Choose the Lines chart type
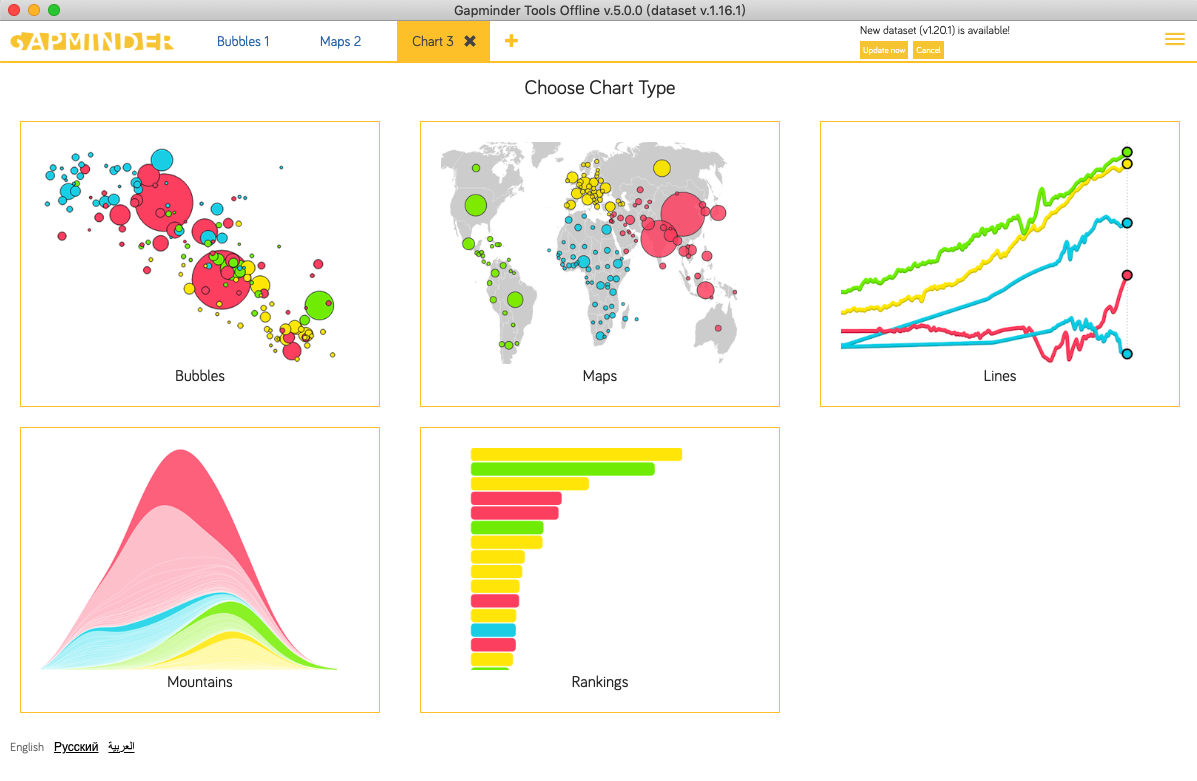The height and width of the screenshot is (781, 1197). (x=1000, y=263)
